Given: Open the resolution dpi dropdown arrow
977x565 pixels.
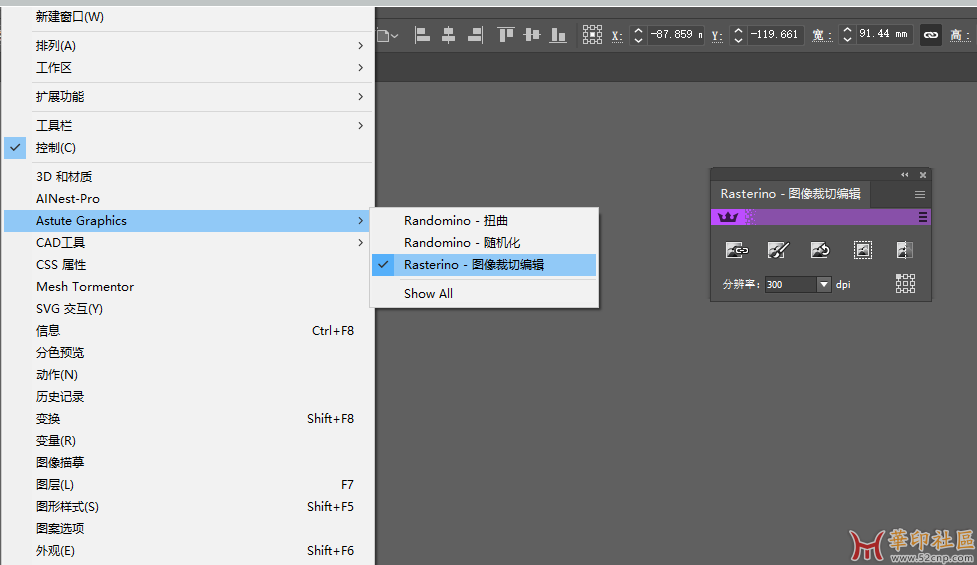Looking at the screenshot, I should 824,285.
